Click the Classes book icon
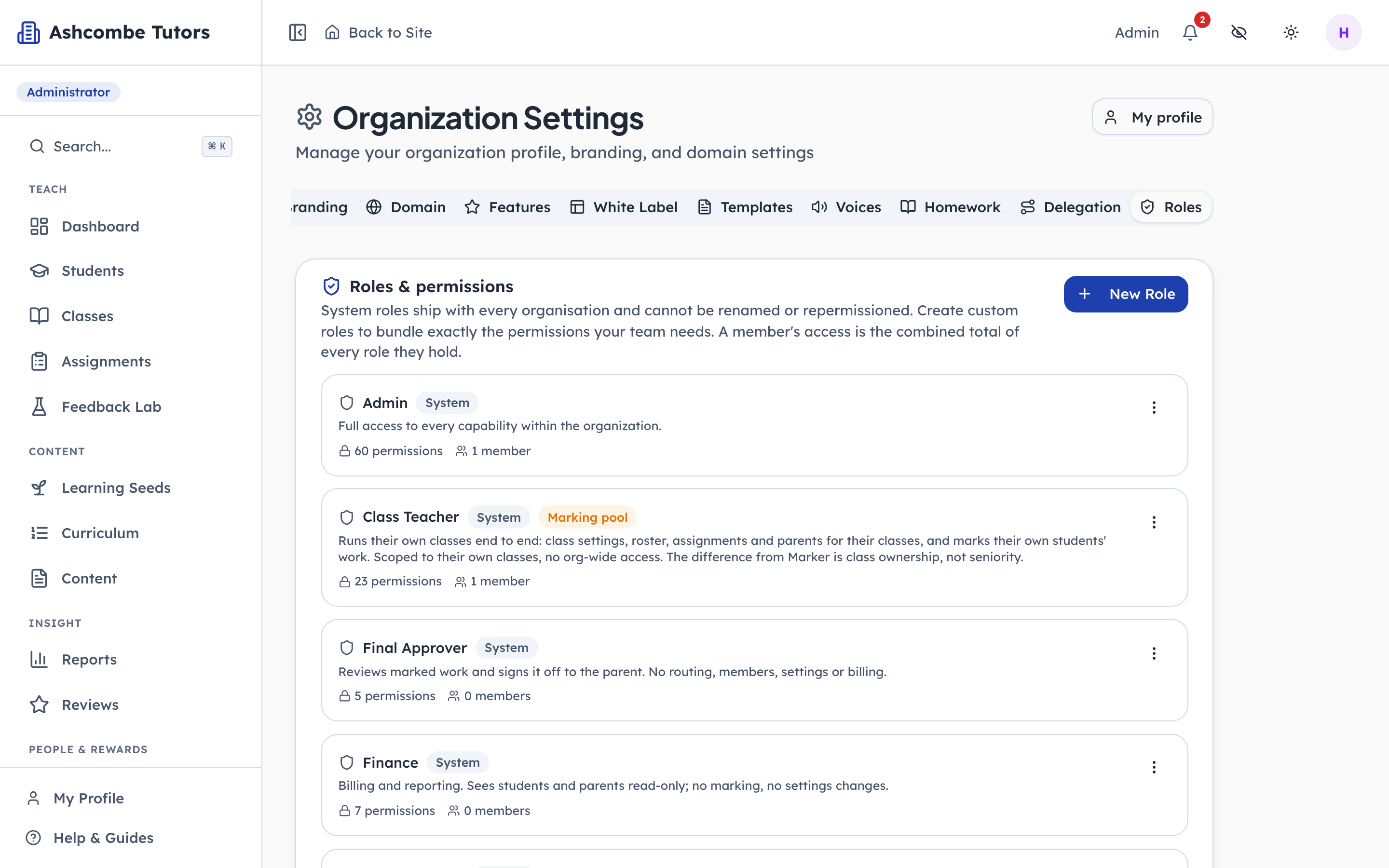Image resolution: width=1389 pixels, height=868 pixels. point(39,316)
